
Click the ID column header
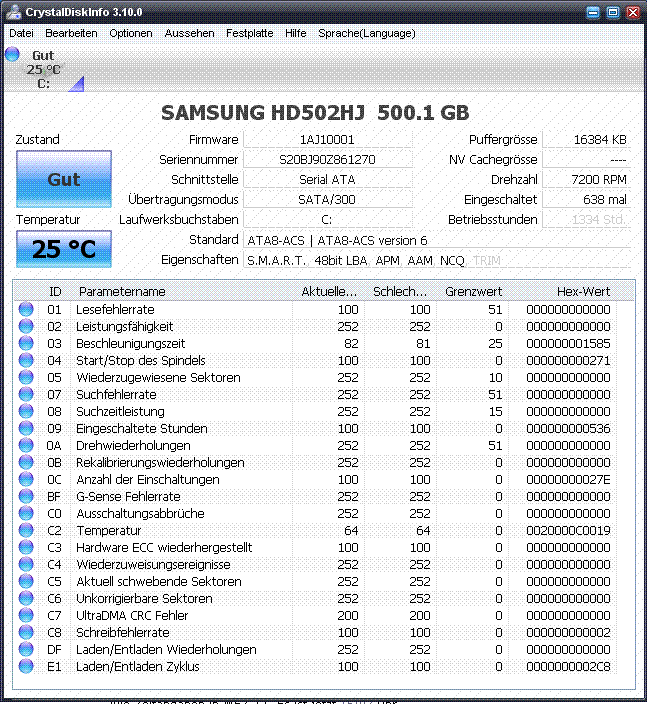pos(54,291)
